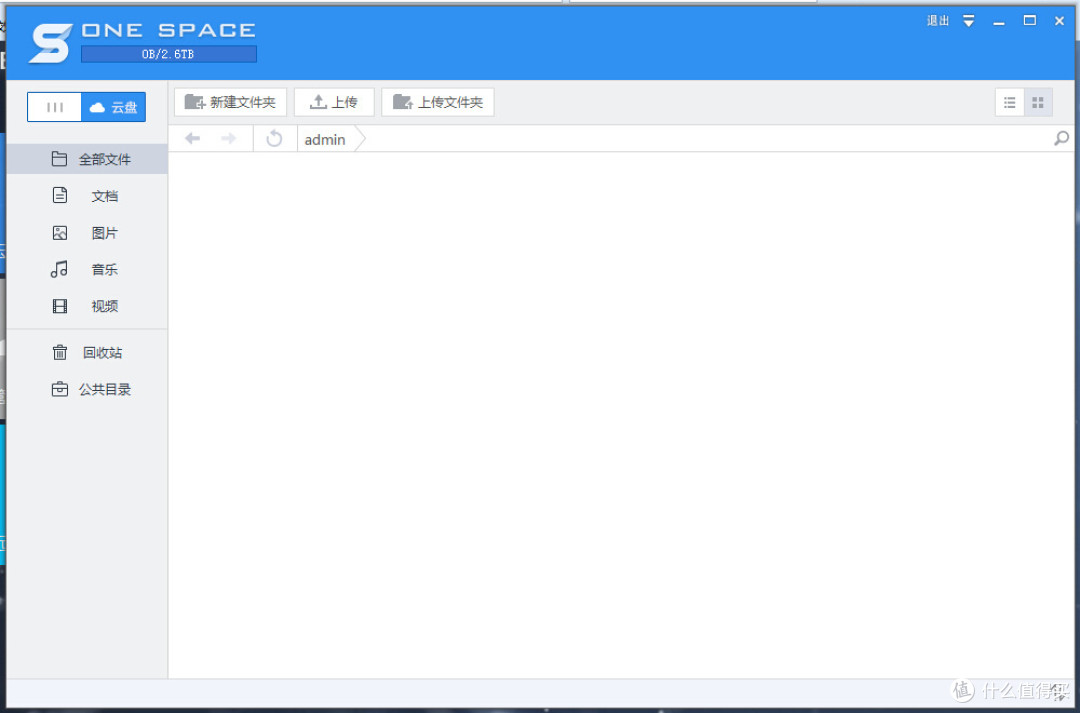Open the 音乐 music category

[x=87, y=269]
